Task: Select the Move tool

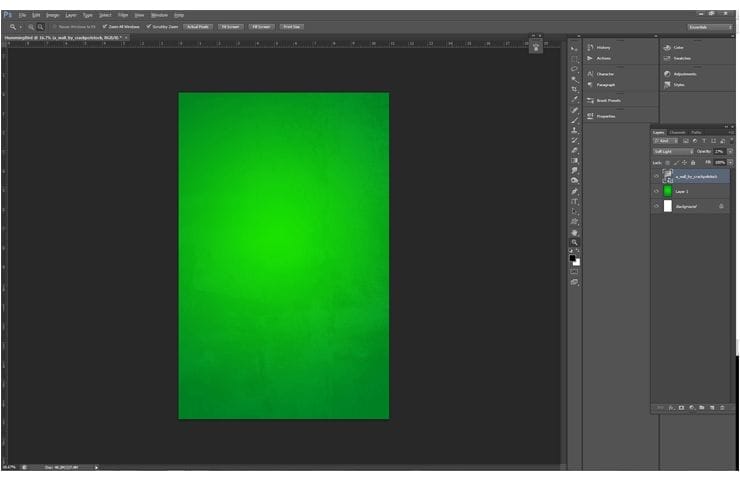Action: pos(574,49)
